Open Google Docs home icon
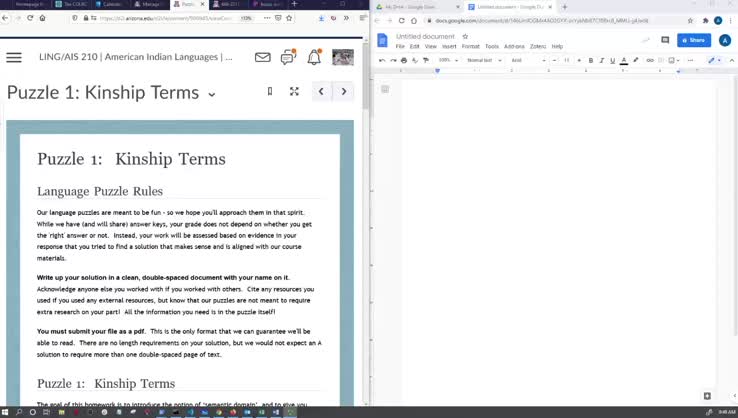Image resolution: width=738 pixels, height=418 pixels. (x=382, y=40)
